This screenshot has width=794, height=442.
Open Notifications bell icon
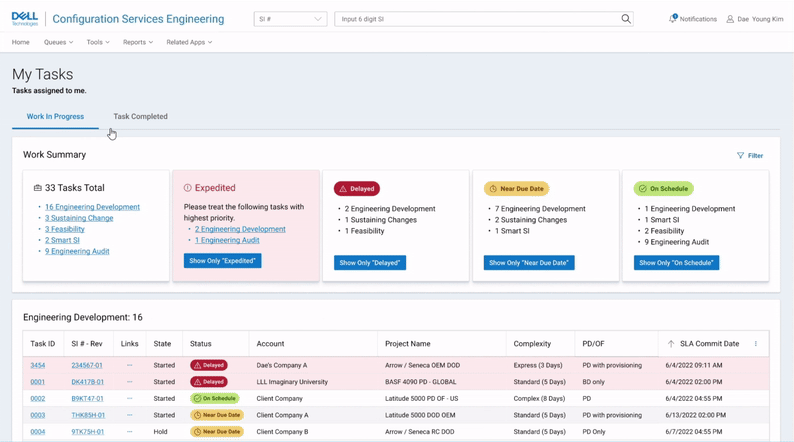point(673,19)
